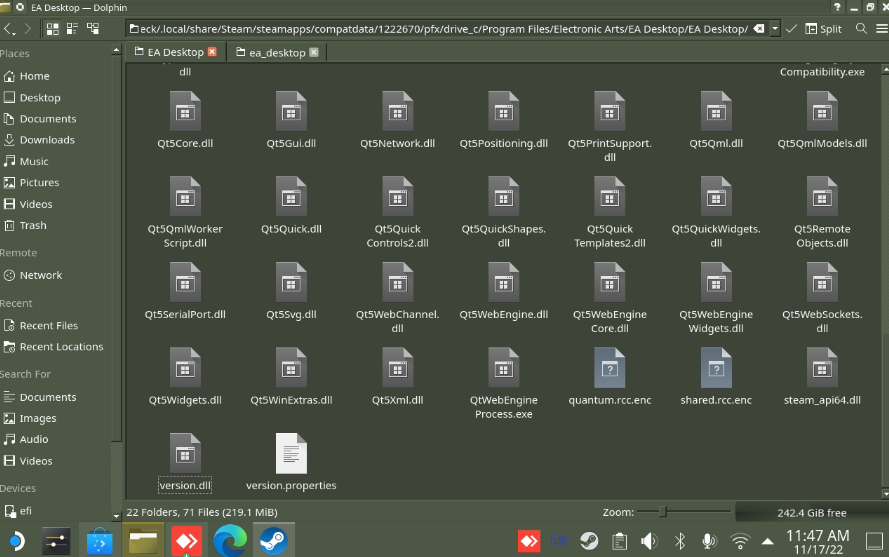Click the Places panel scrollbar up arrow
This screenshot has height=557, width=889.
coord(116,50)
